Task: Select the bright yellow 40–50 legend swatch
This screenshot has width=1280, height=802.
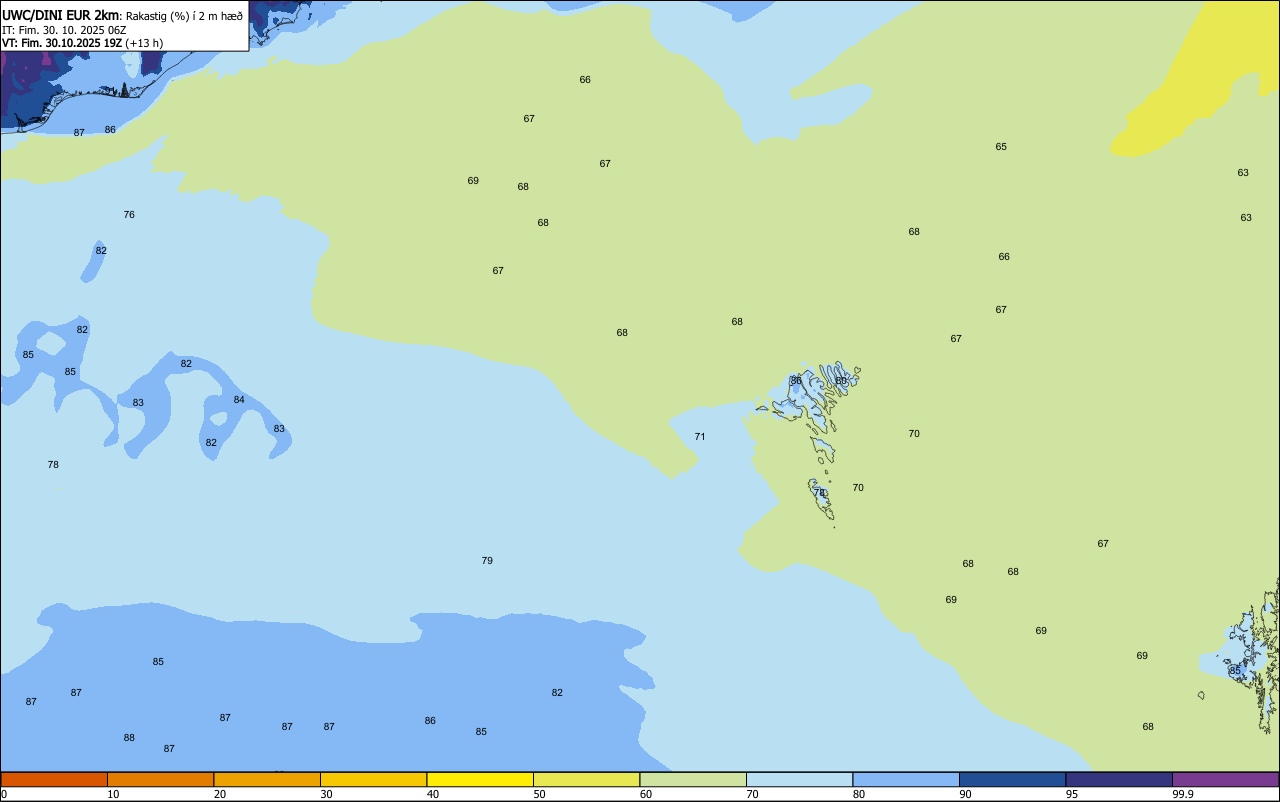Action: [x=480, y=779]
